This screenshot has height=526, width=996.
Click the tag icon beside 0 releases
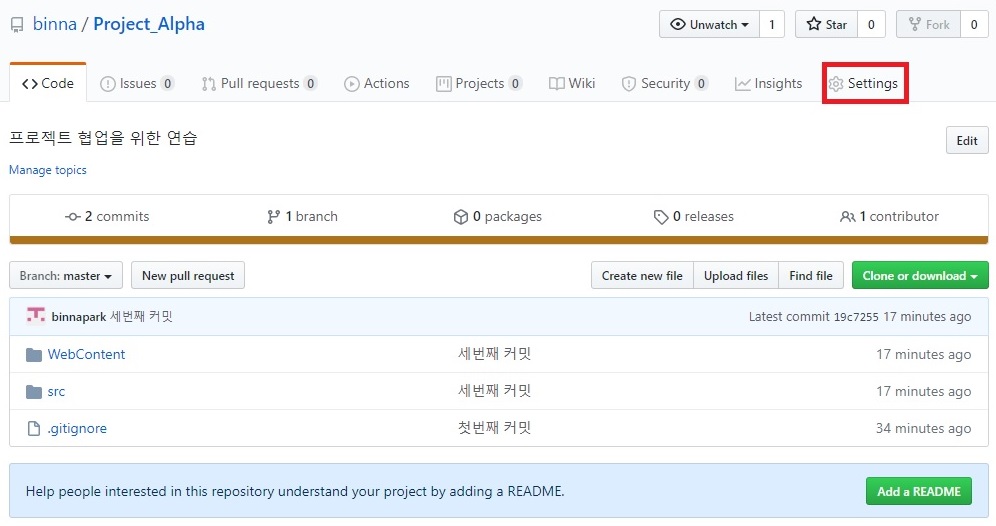(661, 217)
